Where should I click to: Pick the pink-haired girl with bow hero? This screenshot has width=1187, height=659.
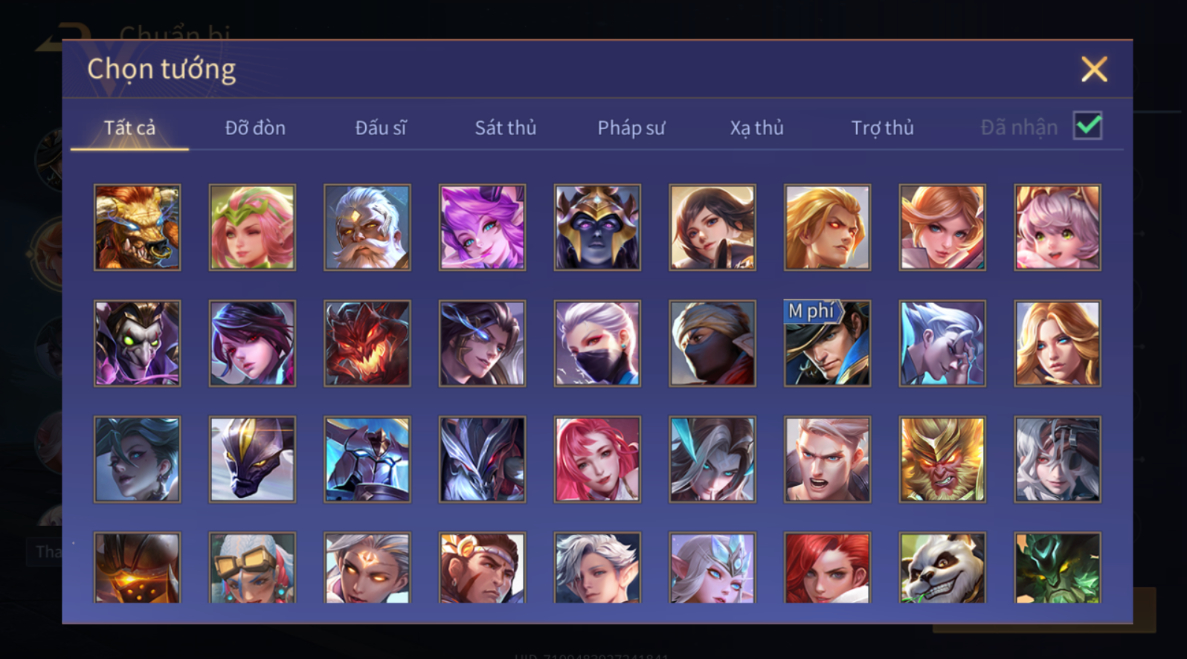click(1058, 227)
